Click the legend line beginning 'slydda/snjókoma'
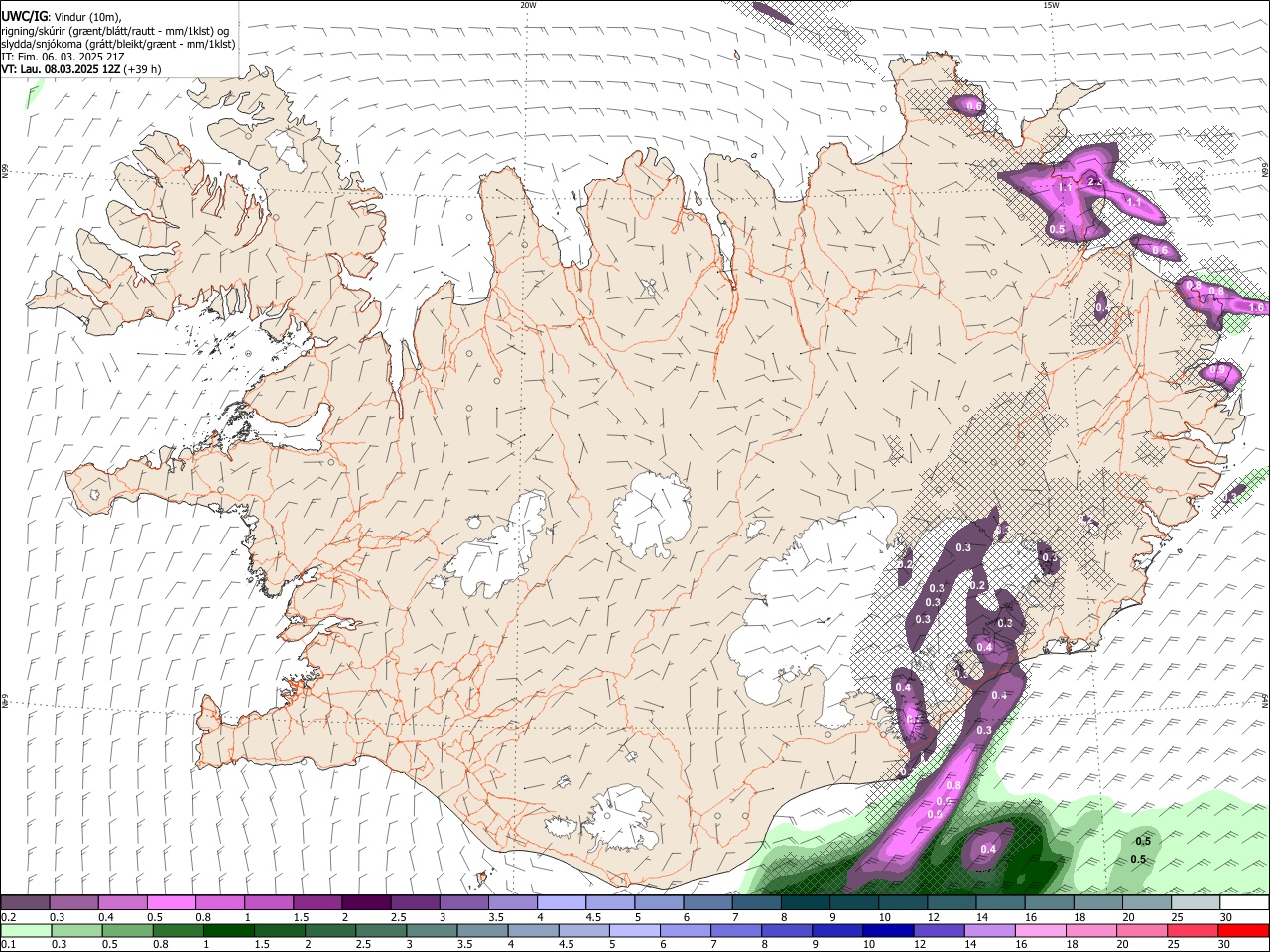 tap(118, 44)
